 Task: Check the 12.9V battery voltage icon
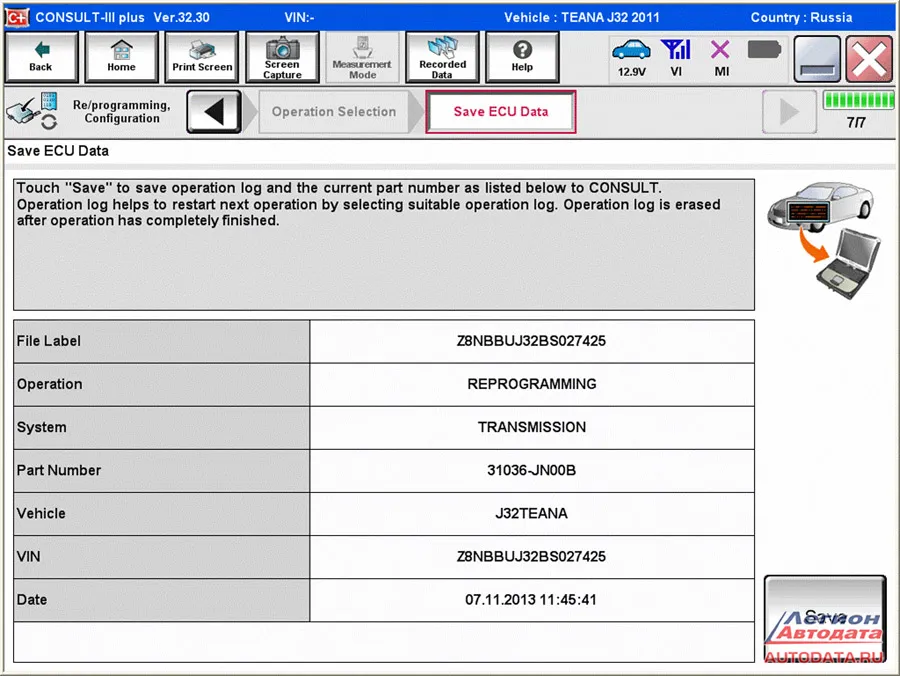631,57
